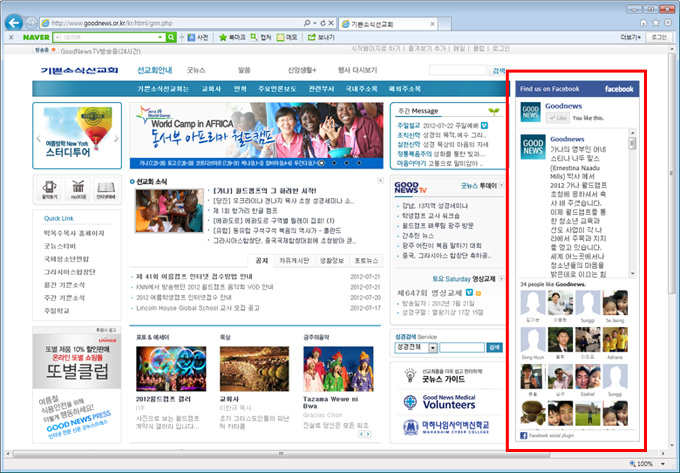Click the Bible search submit button
The width and height of the screenshot is (680, 473).
point(494,347)
